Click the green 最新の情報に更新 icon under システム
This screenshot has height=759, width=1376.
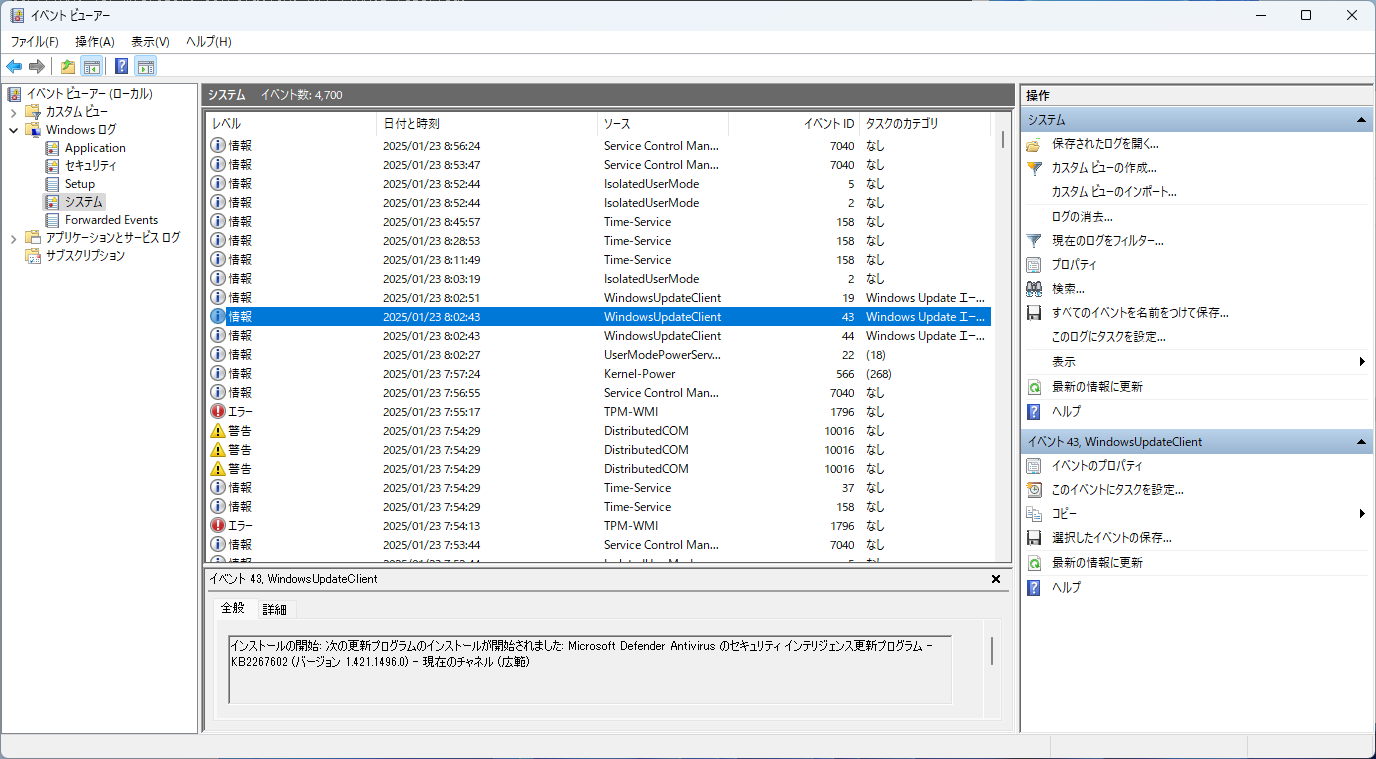(1034, 387)
